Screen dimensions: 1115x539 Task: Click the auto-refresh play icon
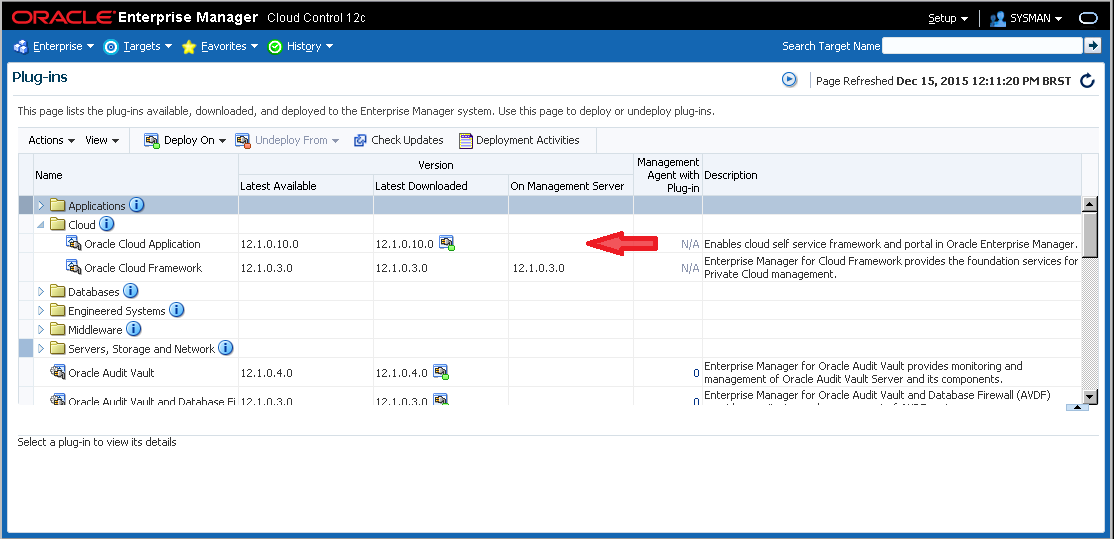click(789, 80)
